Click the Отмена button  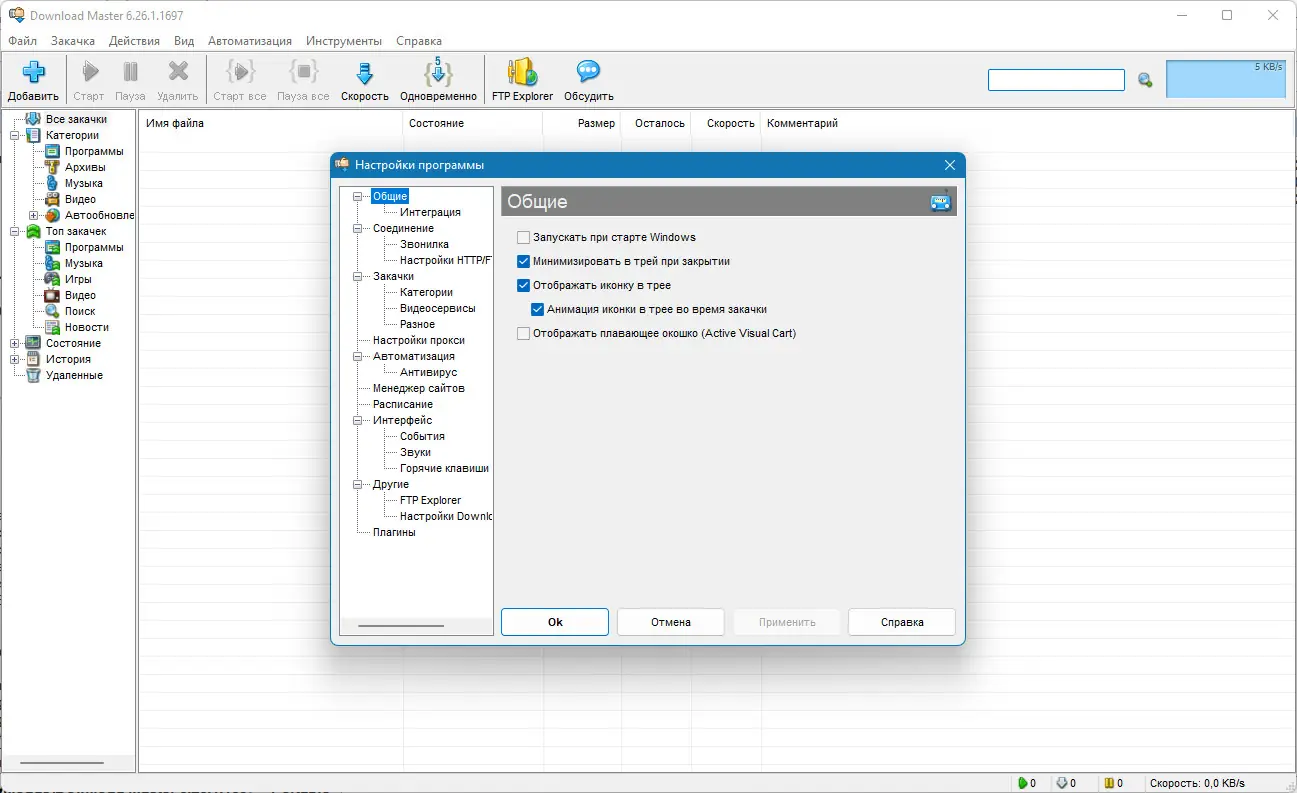pyautogui.click(x=671, y=622)
